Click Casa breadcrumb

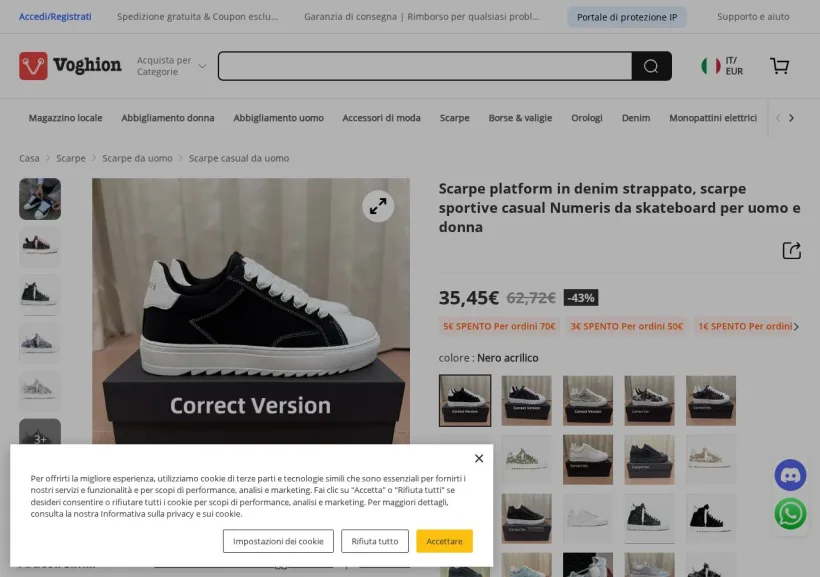[29, 158]
